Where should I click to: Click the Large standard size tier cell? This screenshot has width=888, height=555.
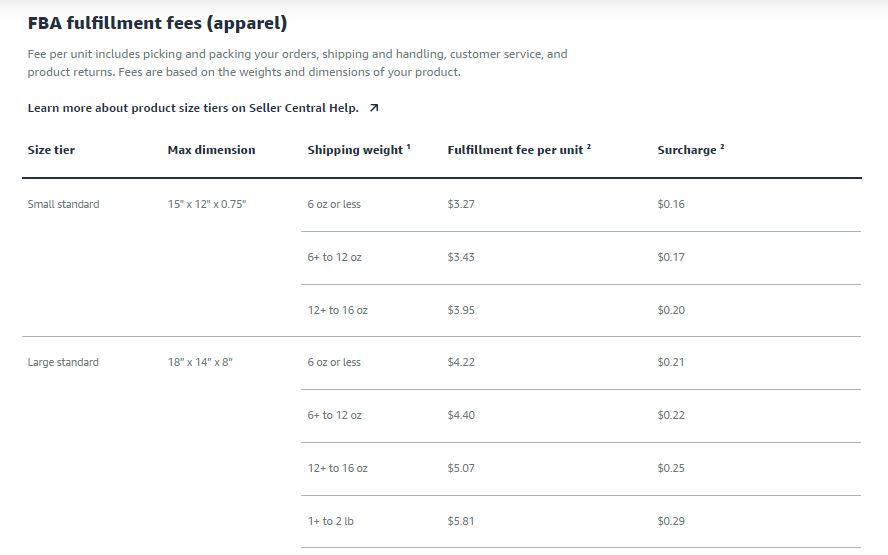[x=63, y=362]
